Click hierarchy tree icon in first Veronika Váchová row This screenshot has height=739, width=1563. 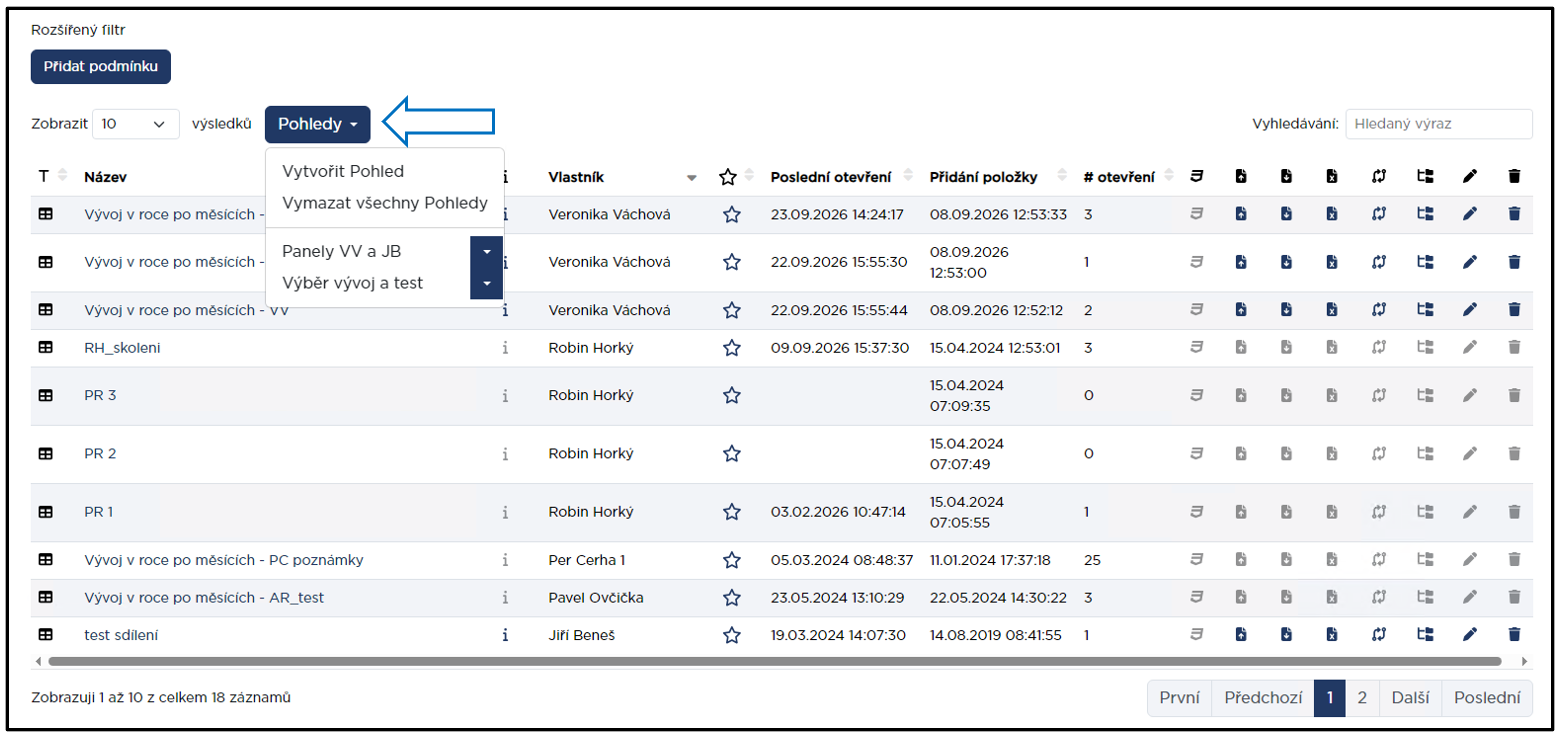click(1425, 214)
